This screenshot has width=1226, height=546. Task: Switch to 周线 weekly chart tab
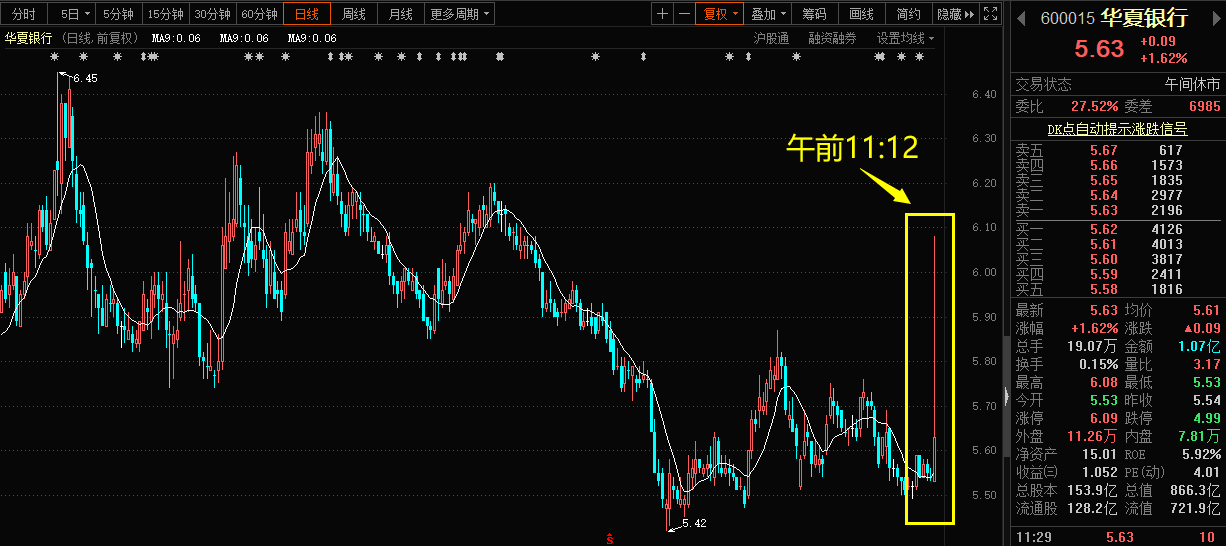click(354, 14)
